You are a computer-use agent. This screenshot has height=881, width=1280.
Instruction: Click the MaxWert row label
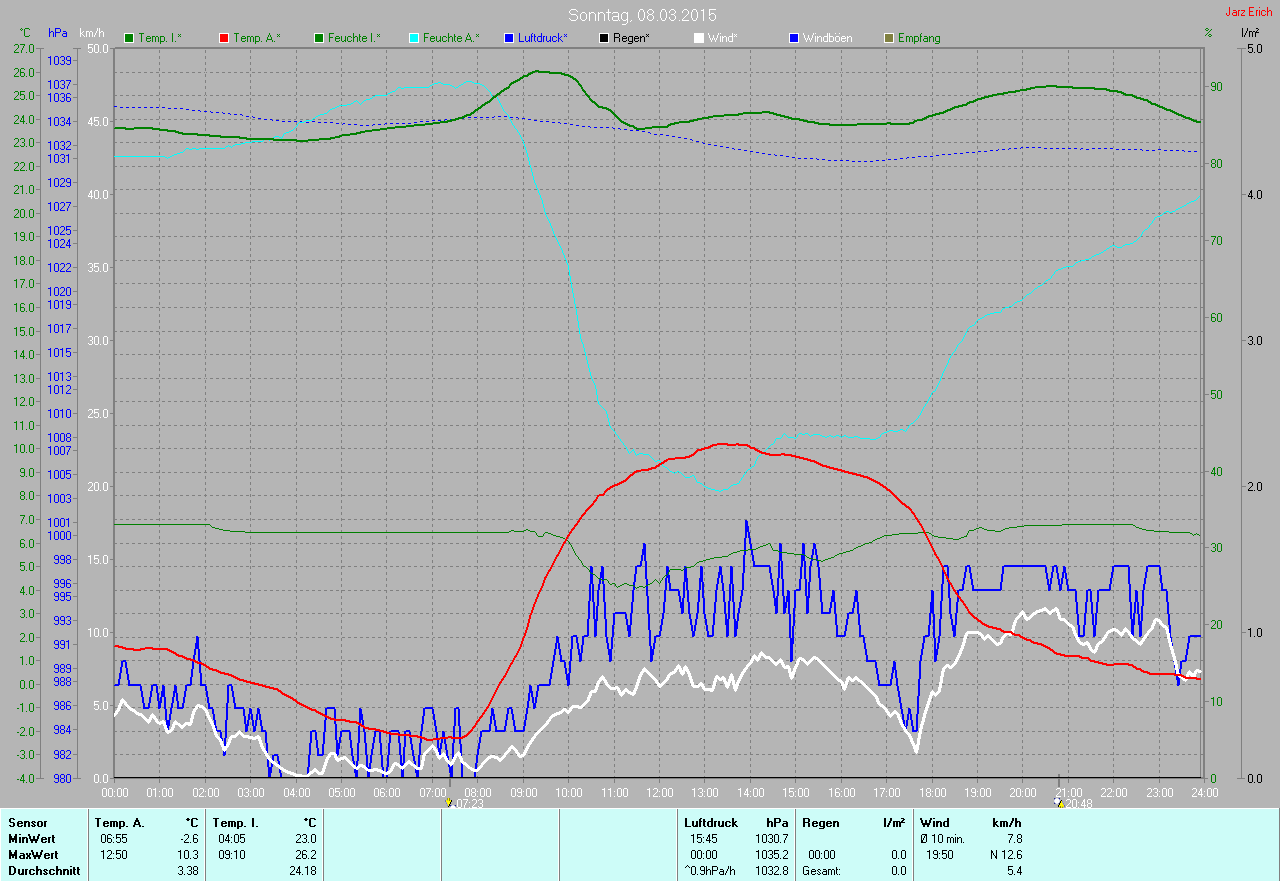tap(32, 855)
